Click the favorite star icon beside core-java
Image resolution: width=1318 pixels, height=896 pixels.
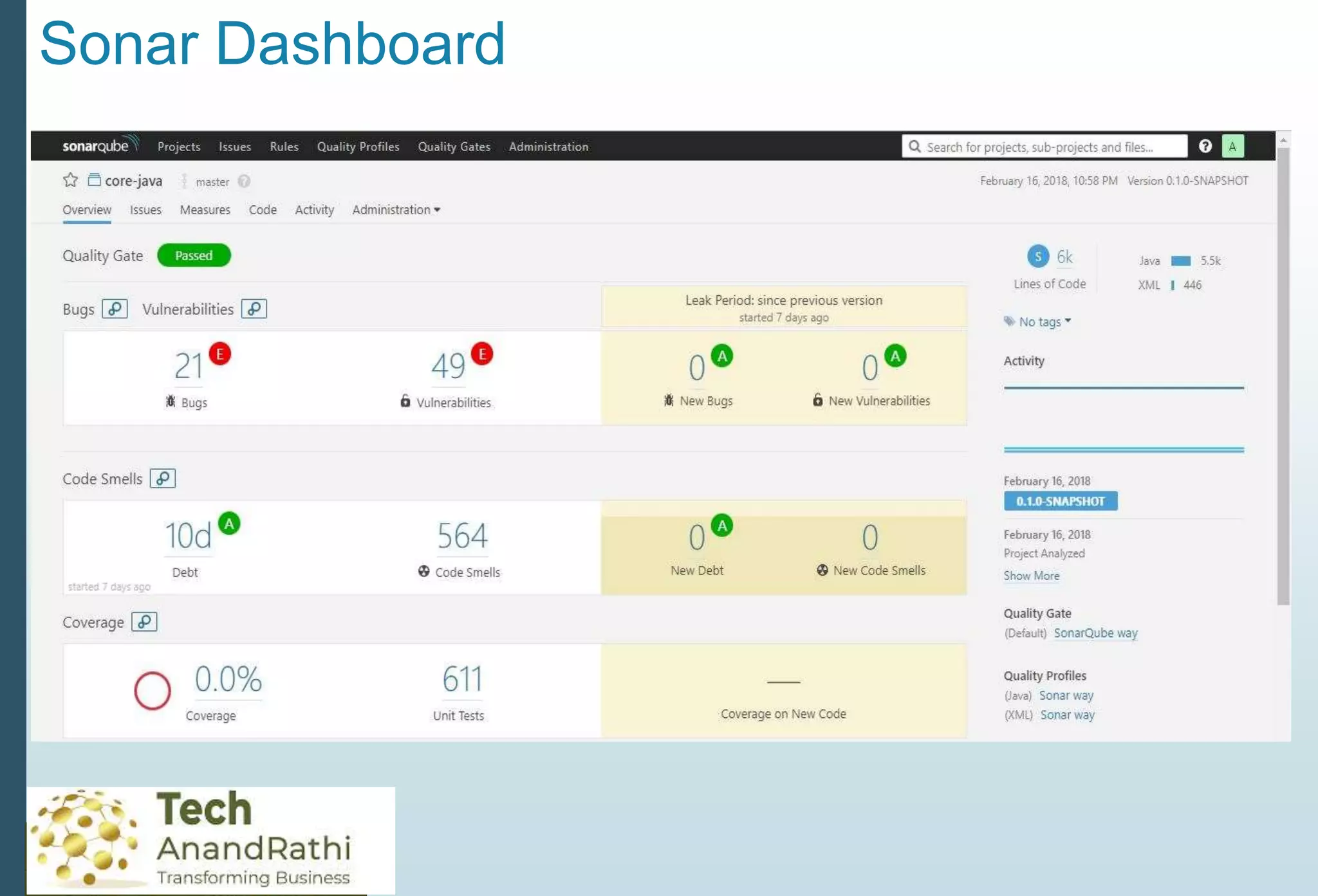click(x=70, y=180)
